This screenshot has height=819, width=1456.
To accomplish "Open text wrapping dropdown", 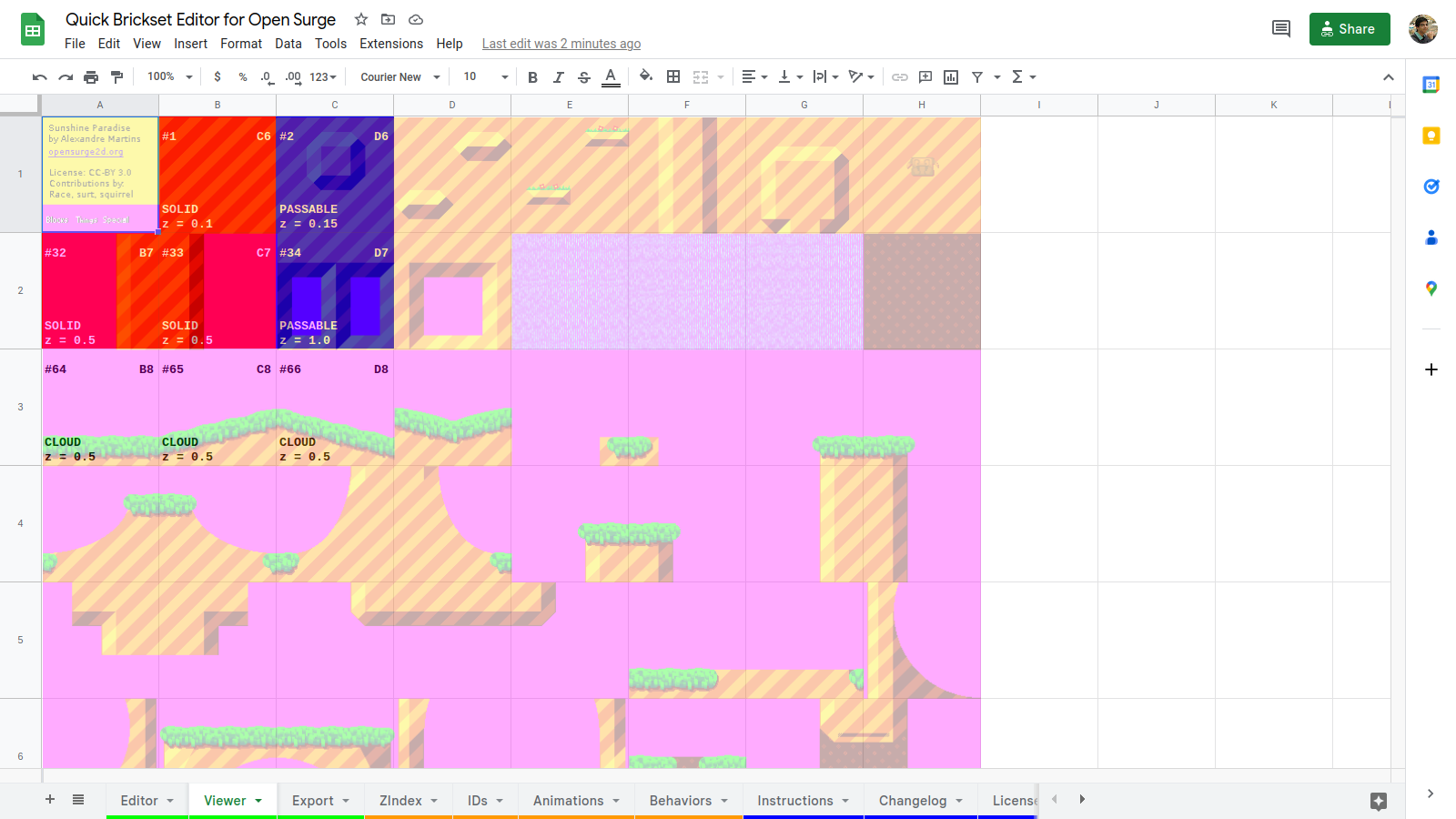I will coord(825,77).
